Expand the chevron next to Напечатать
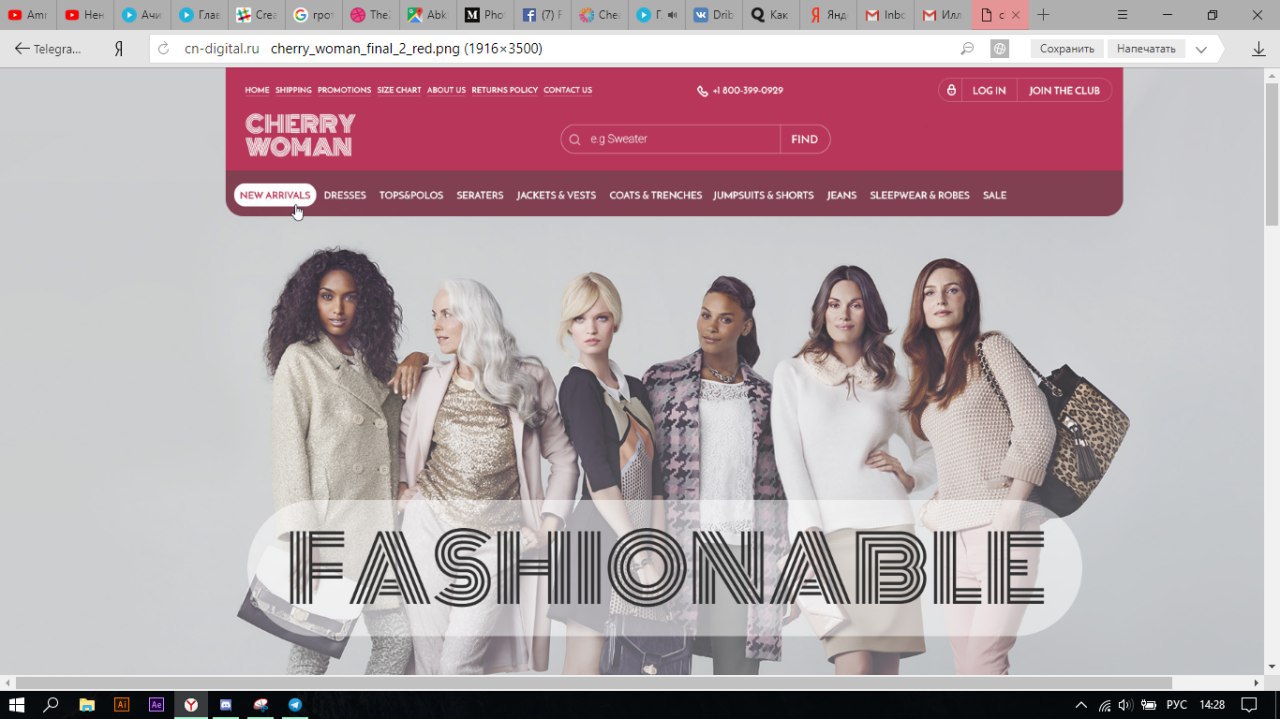The height and width of the screenshot is (719, 1280). pos(1201,49)
